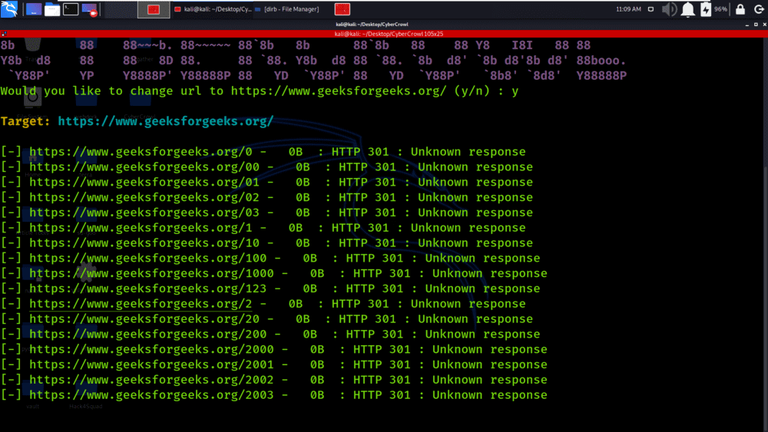Viewport: 768px width, 432px height.
Task: Open the battery power manager icon
Action: coord(705,9)
